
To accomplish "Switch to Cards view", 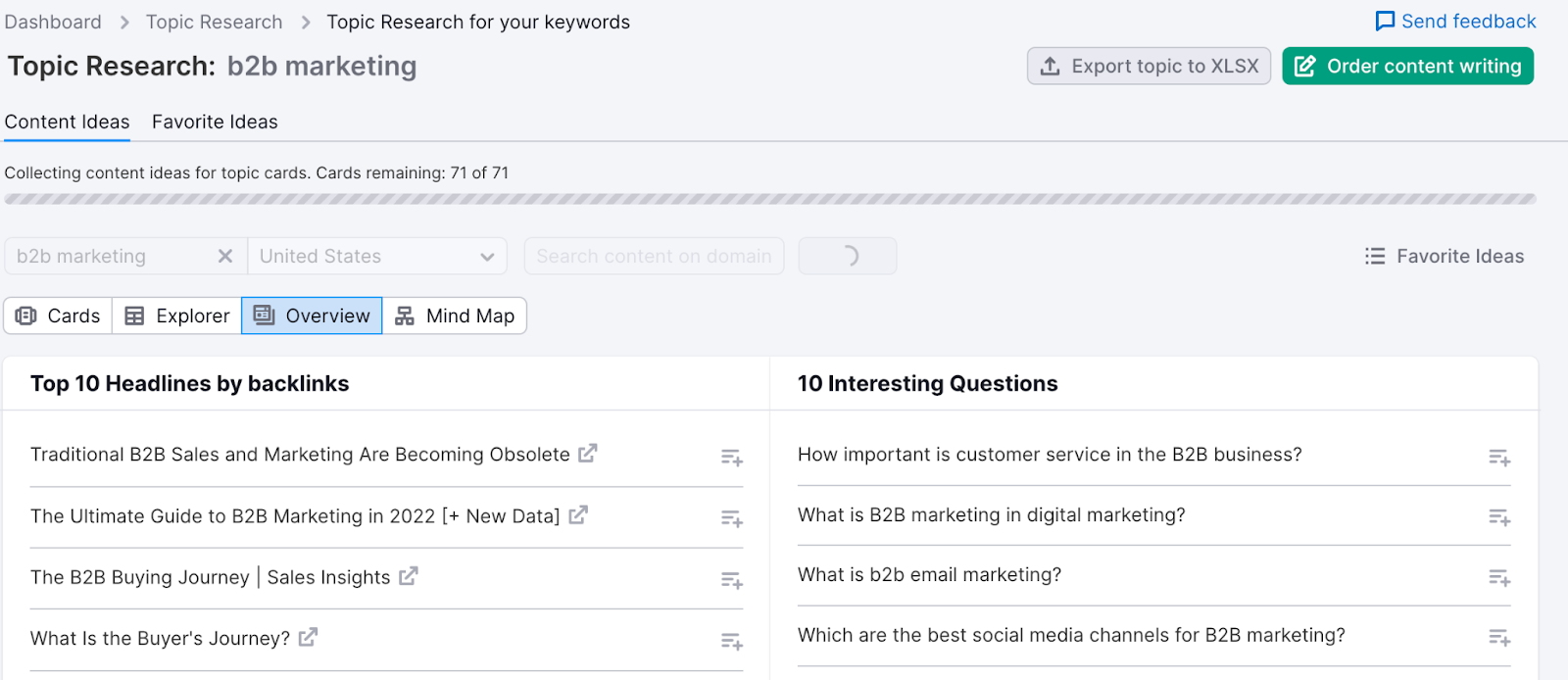I will (59, 316).
